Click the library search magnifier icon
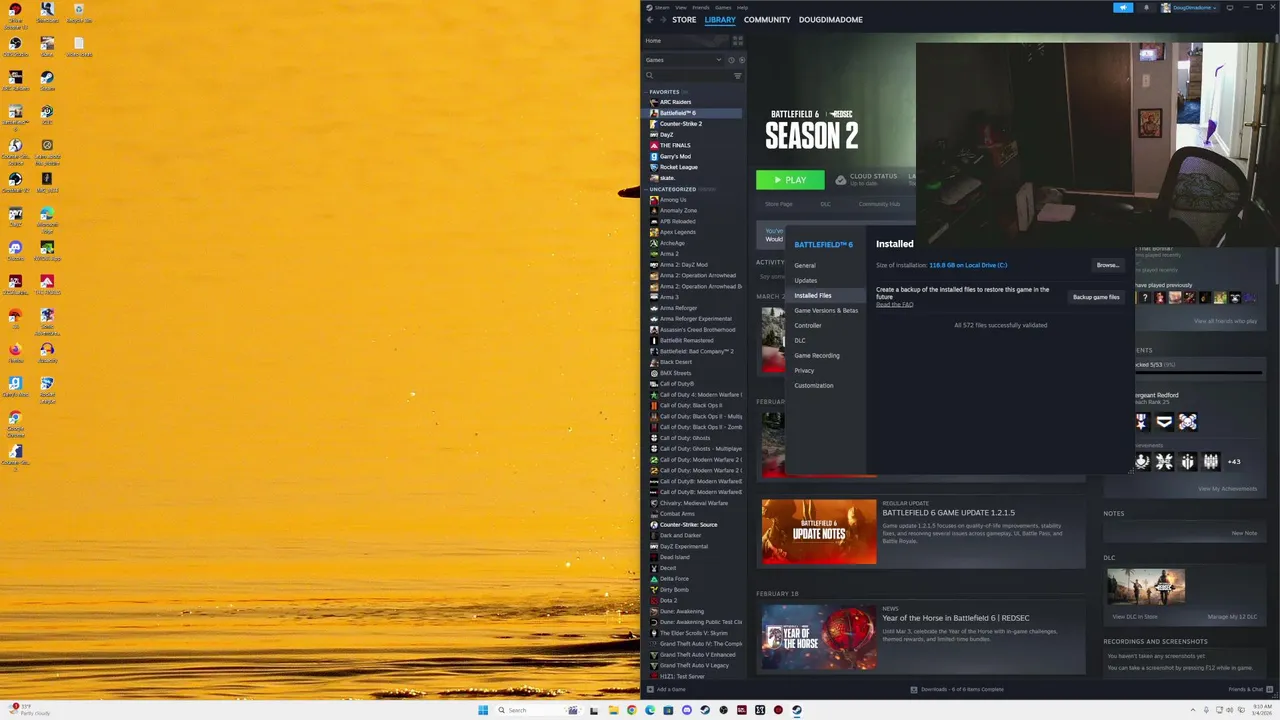 point(649,76)
